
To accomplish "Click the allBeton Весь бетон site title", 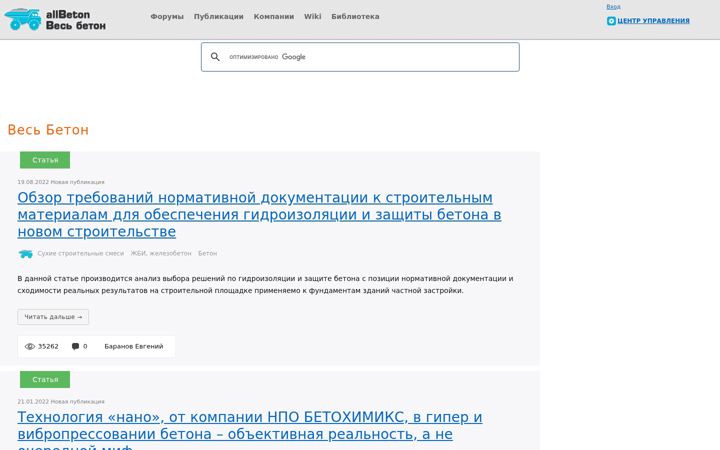I will (76, 20).
